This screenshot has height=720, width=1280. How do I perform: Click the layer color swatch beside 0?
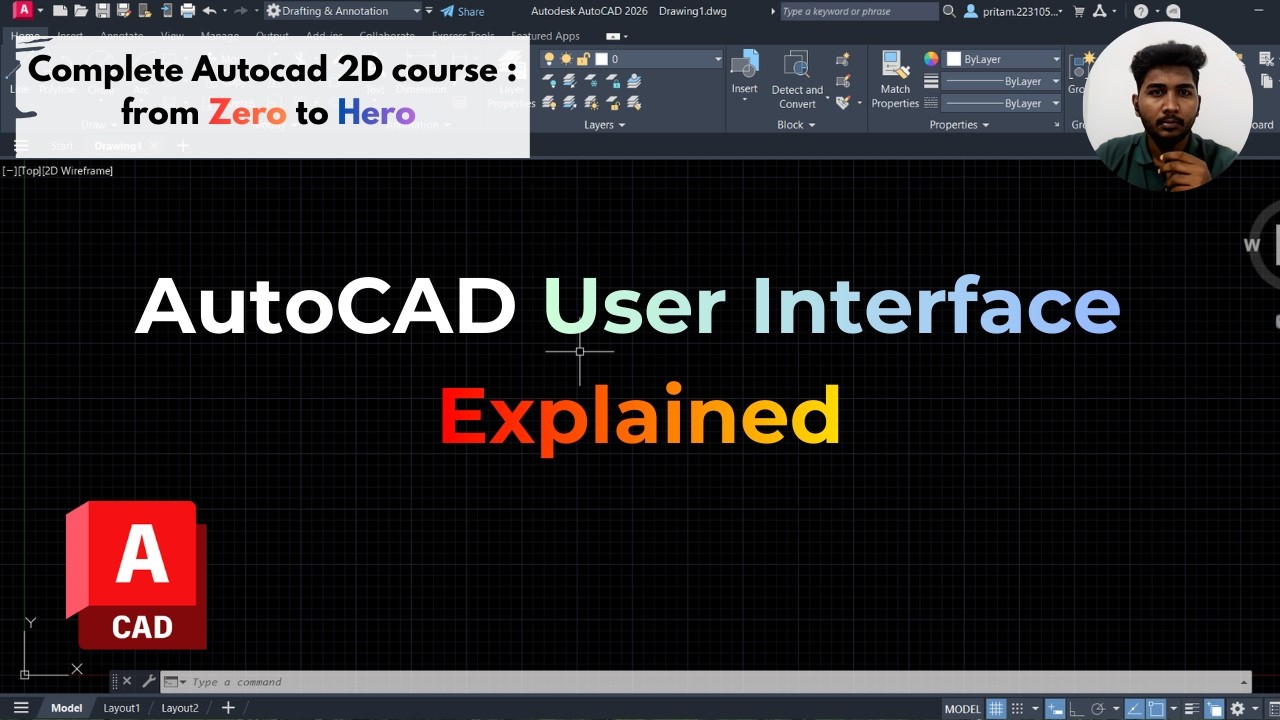(600, 59)
